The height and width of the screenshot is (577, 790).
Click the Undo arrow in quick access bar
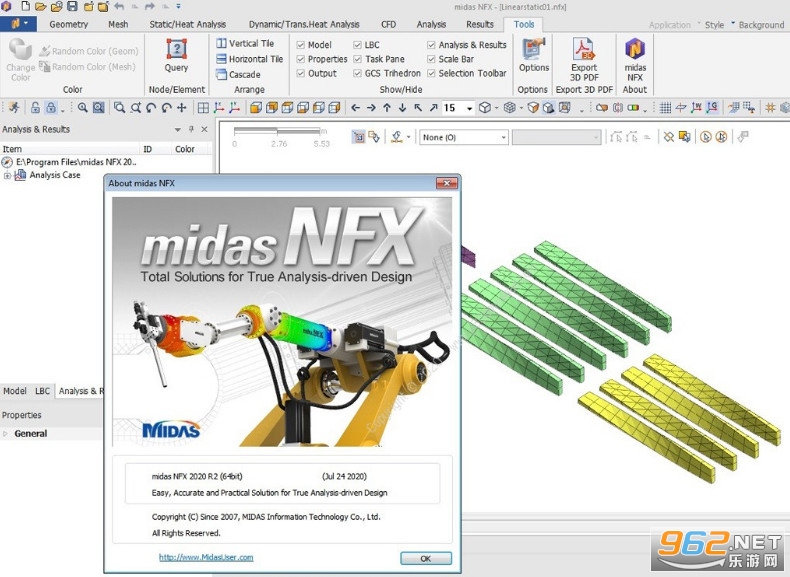(119, 7)
